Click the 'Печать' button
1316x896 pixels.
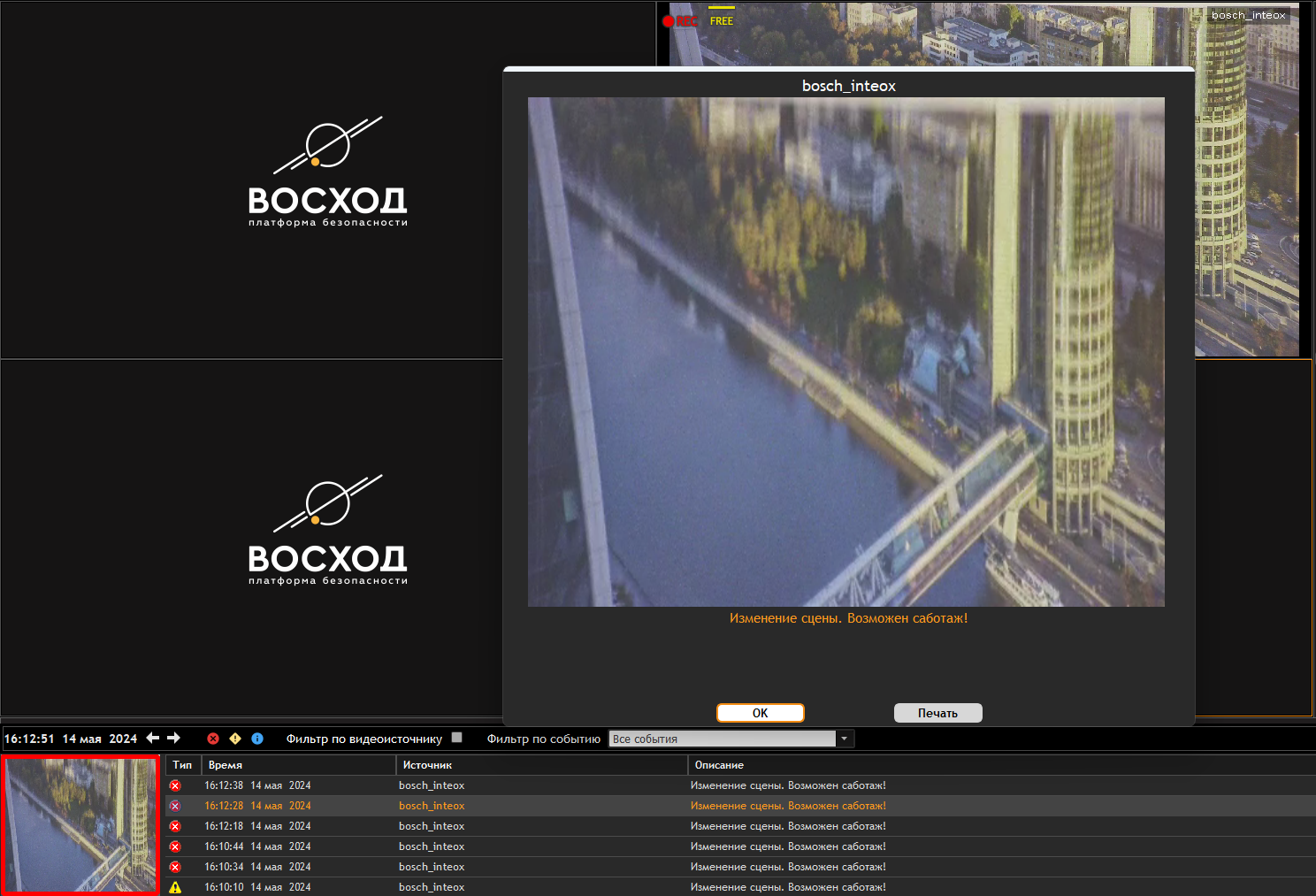(937, 713)
